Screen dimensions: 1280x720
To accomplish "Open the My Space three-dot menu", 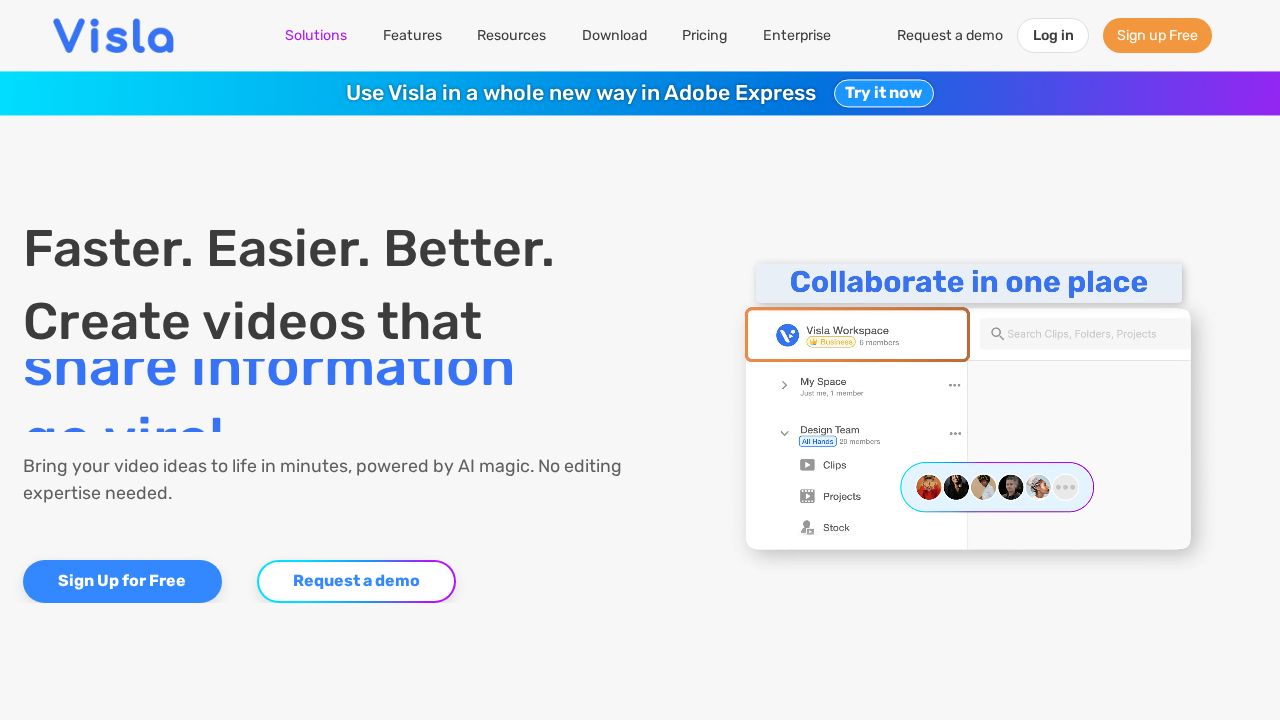I will (954, 385).
